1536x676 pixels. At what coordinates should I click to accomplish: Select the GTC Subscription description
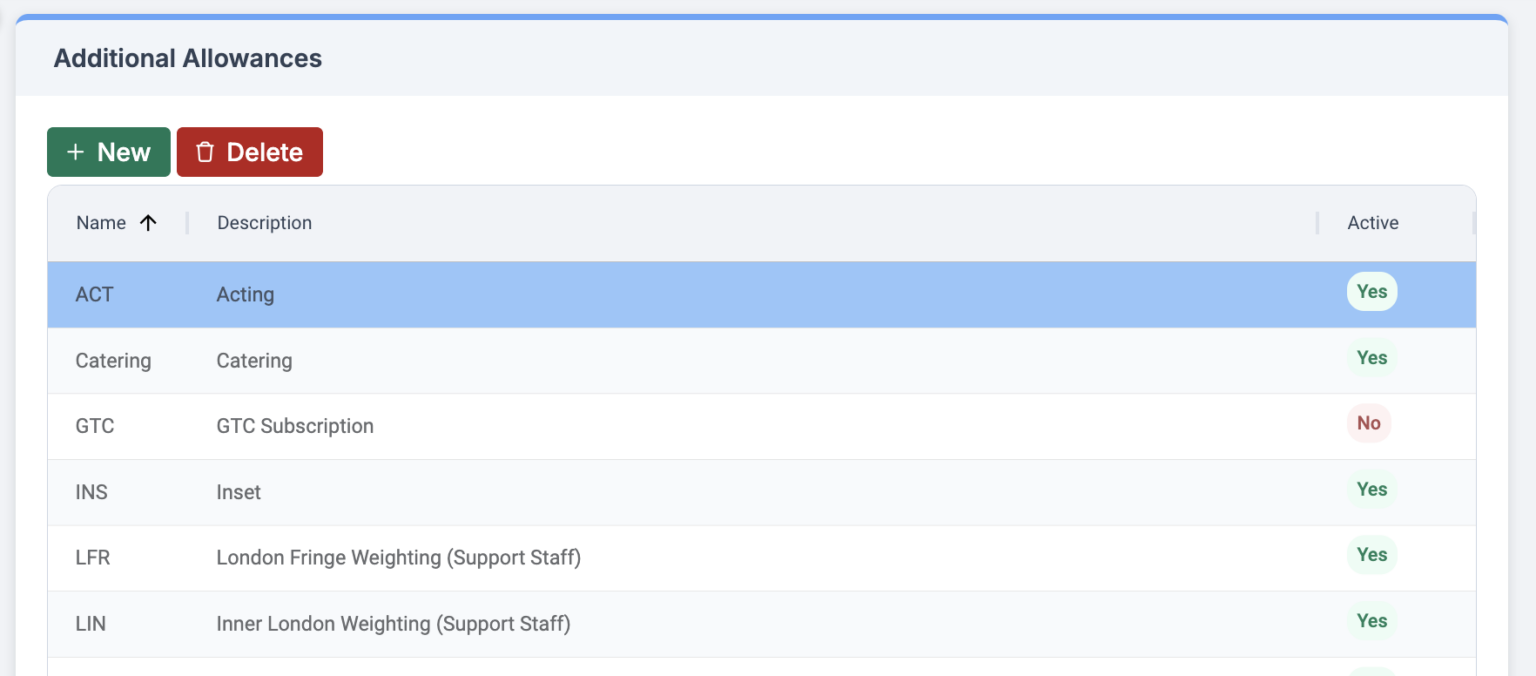(x=295, y=426)
